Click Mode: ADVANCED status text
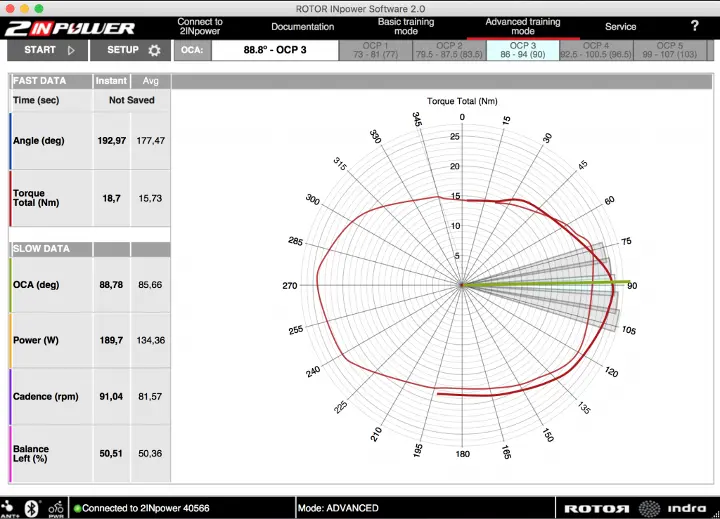The image size is (720, 519). coord(338,508)
